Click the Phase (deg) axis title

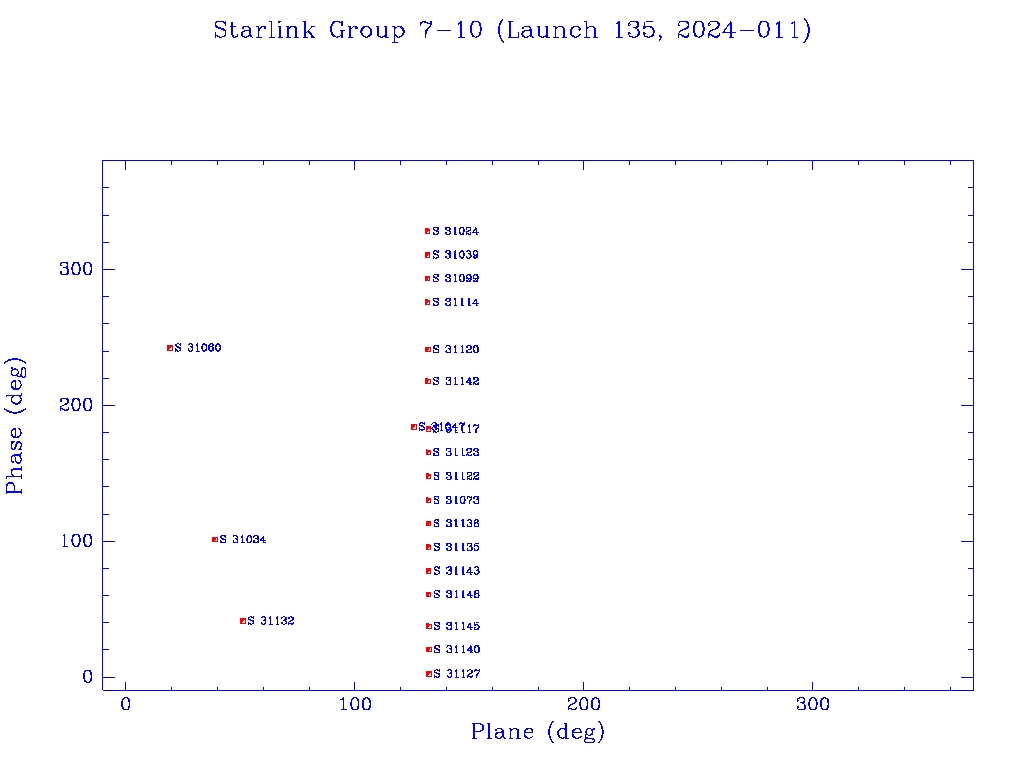(14, 426)
